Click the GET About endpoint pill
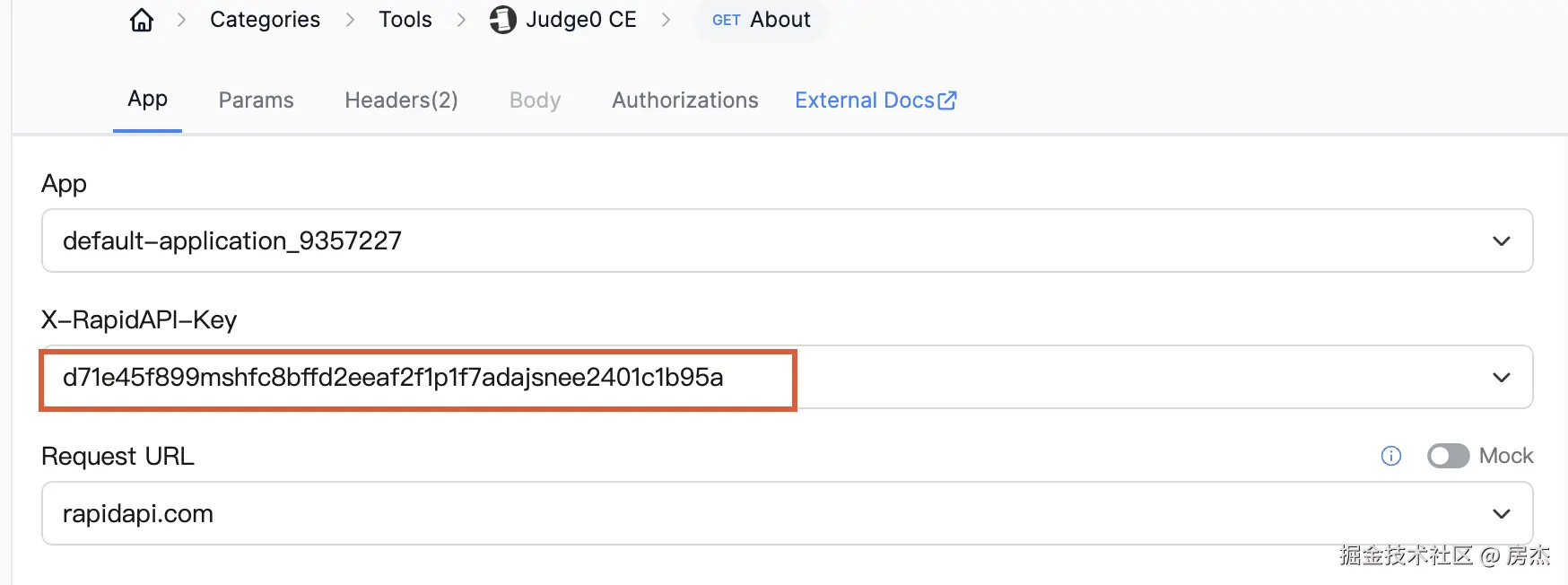 pos(761,20)
